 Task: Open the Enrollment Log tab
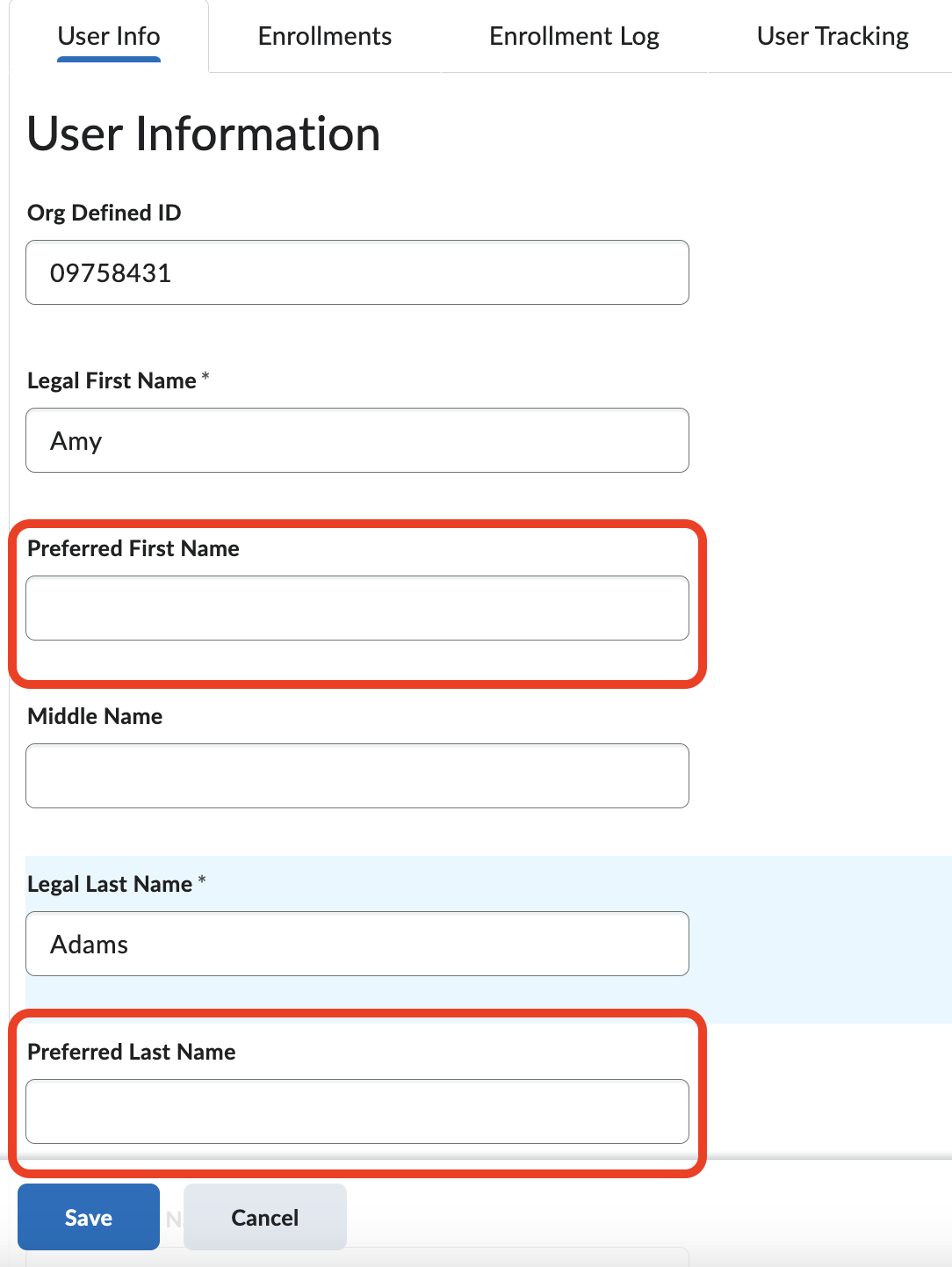(574, 36)
